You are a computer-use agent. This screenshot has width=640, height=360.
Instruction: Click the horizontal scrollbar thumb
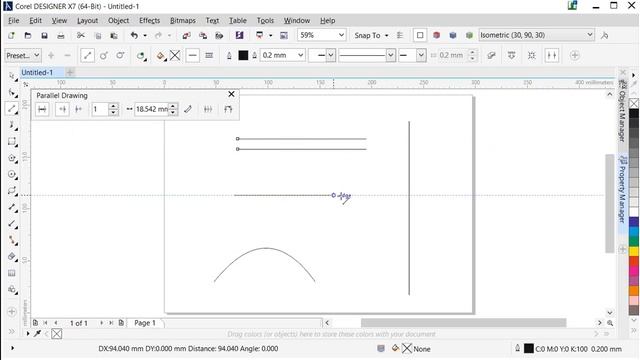coord(463,323)
